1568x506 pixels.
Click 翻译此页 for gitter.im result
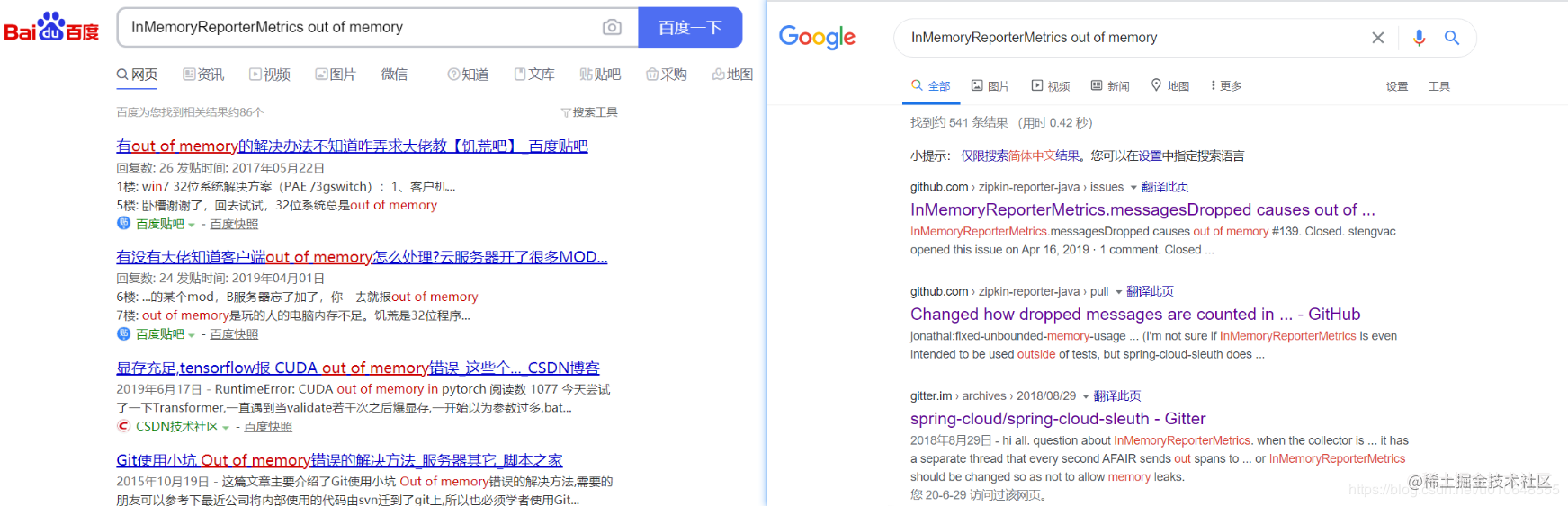tap(1117, 395)
